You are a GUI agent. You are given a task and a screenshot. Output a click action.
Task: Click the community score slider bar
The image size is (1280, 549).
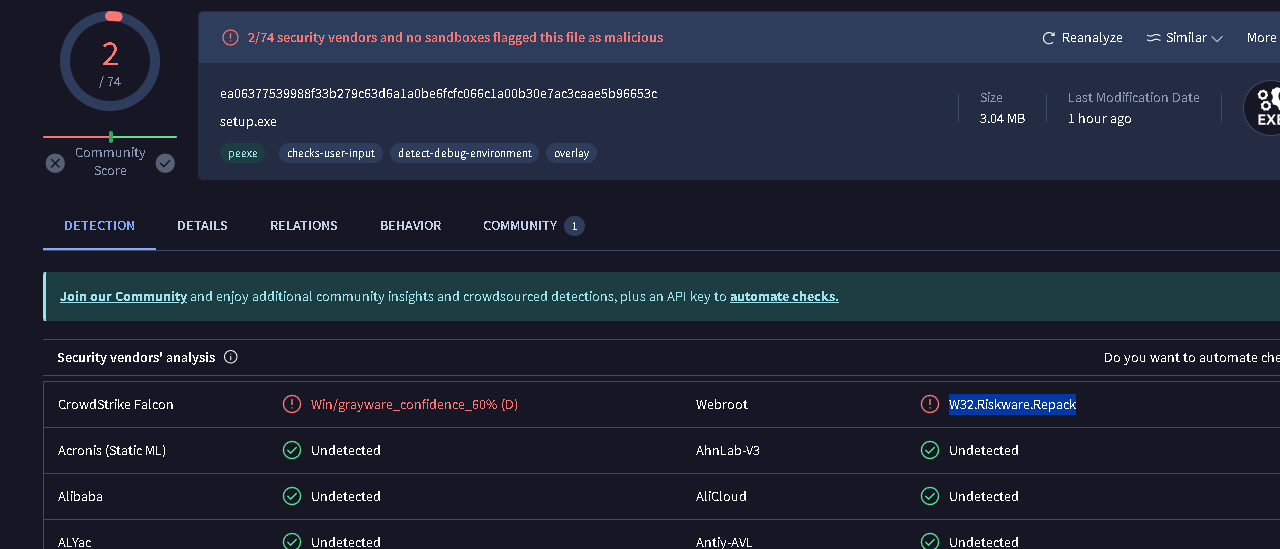tap(110, 136)
